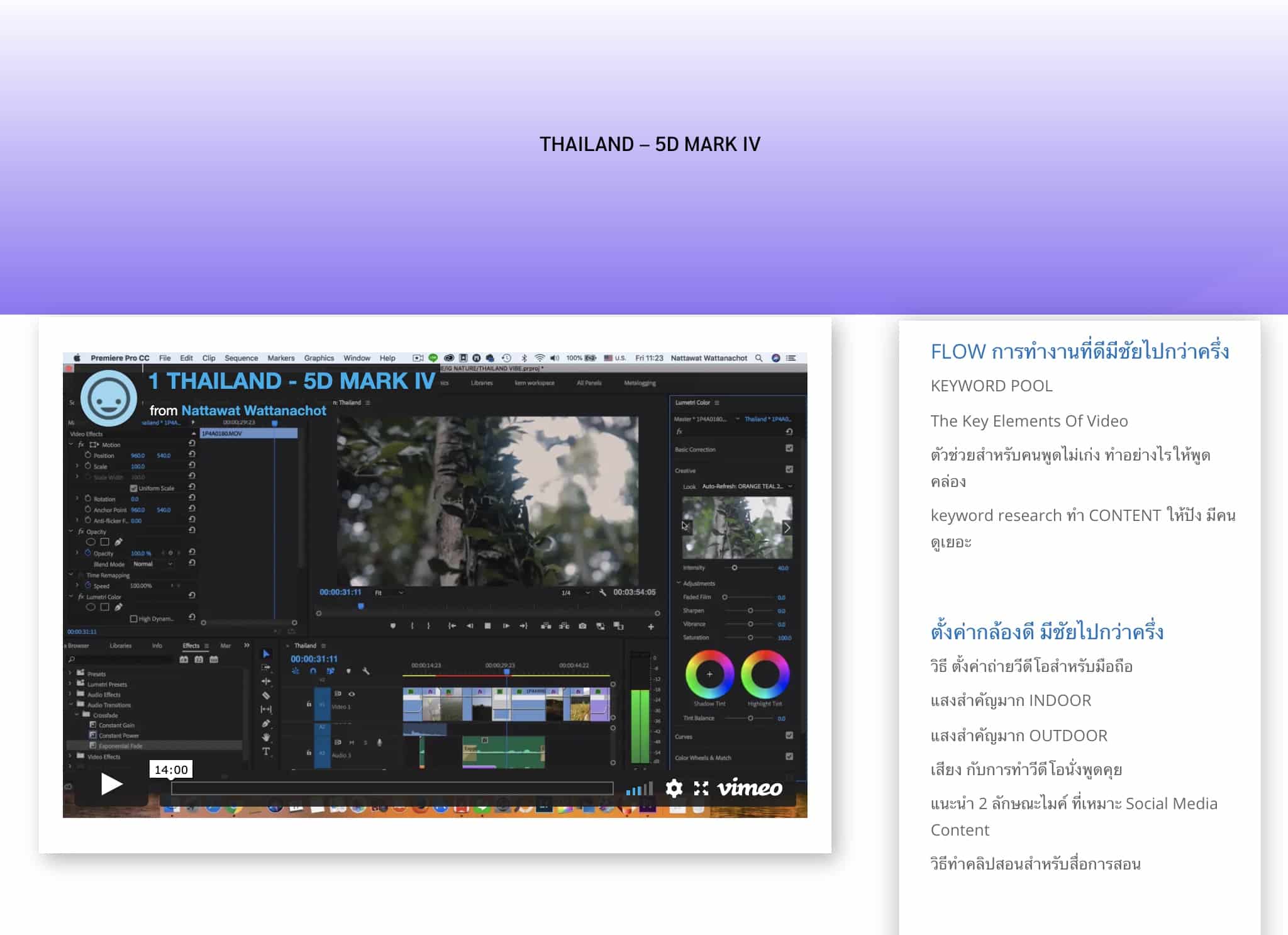Viewport: 1288px width, 935px height.
Task: Toggle the Uniform Scale checkbox
Action: tap(133, 488)
